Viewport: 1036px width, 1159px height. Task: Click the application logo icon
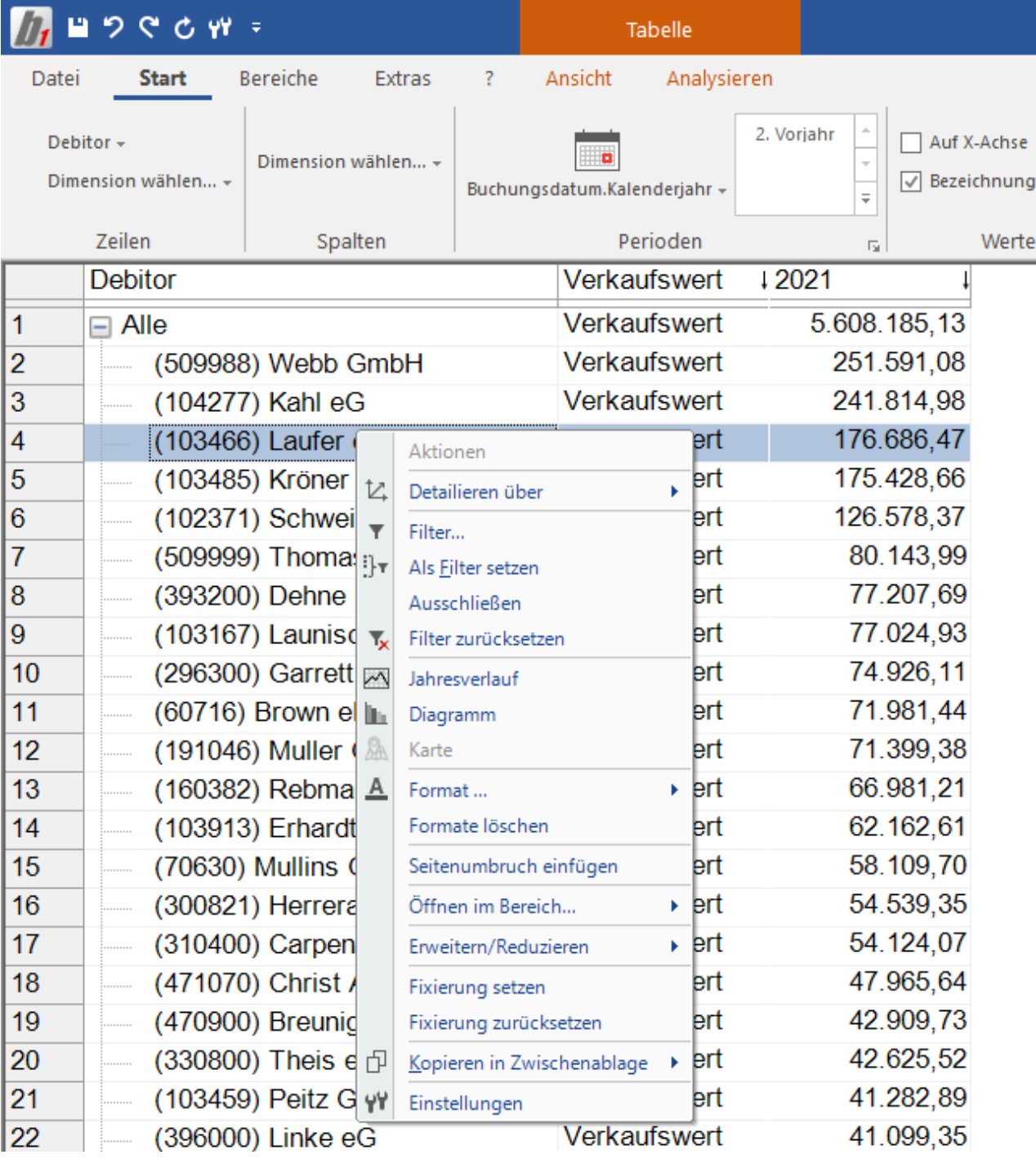(32, 27)
